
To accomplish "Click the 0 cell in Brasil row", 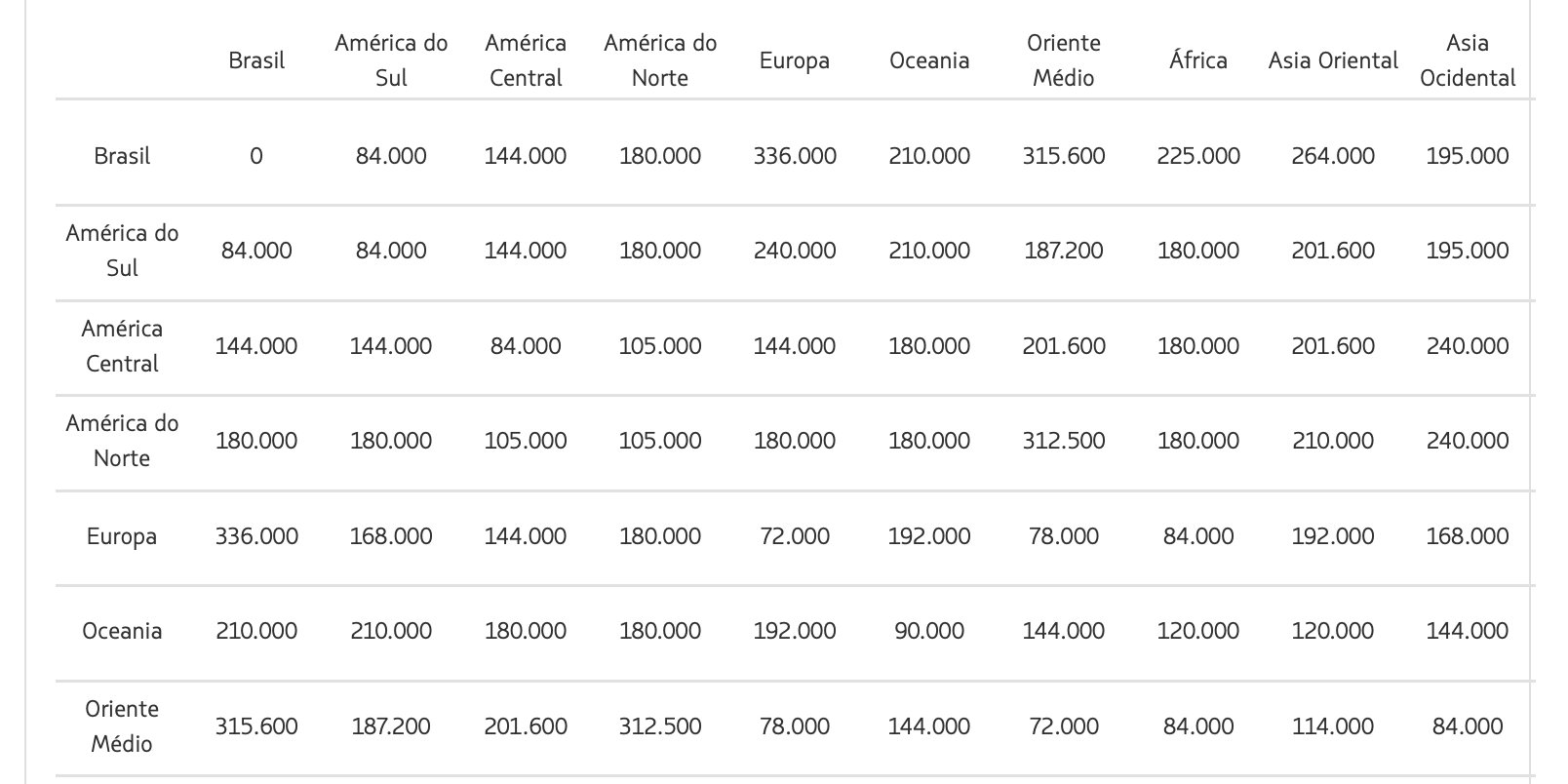I will [x=256, y=156].
